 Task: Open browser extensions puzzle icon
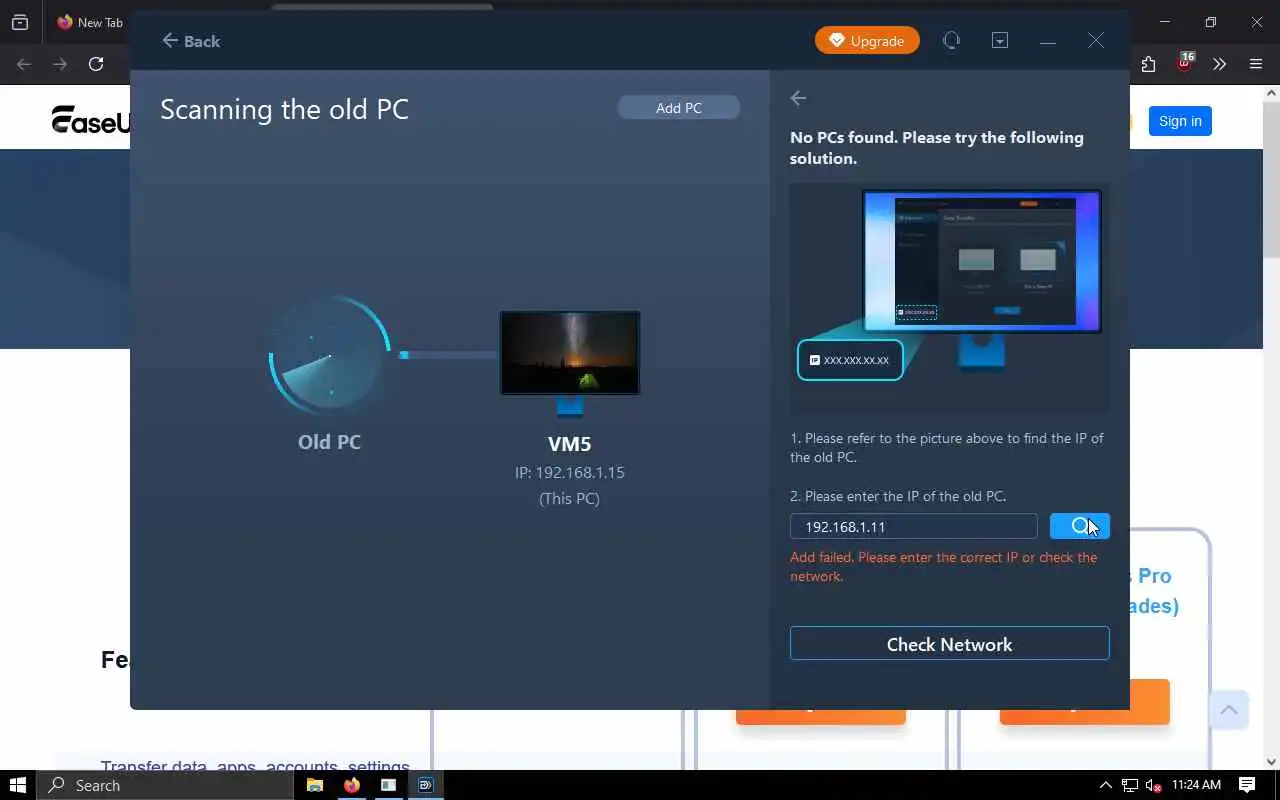[x=1148, y=64]
